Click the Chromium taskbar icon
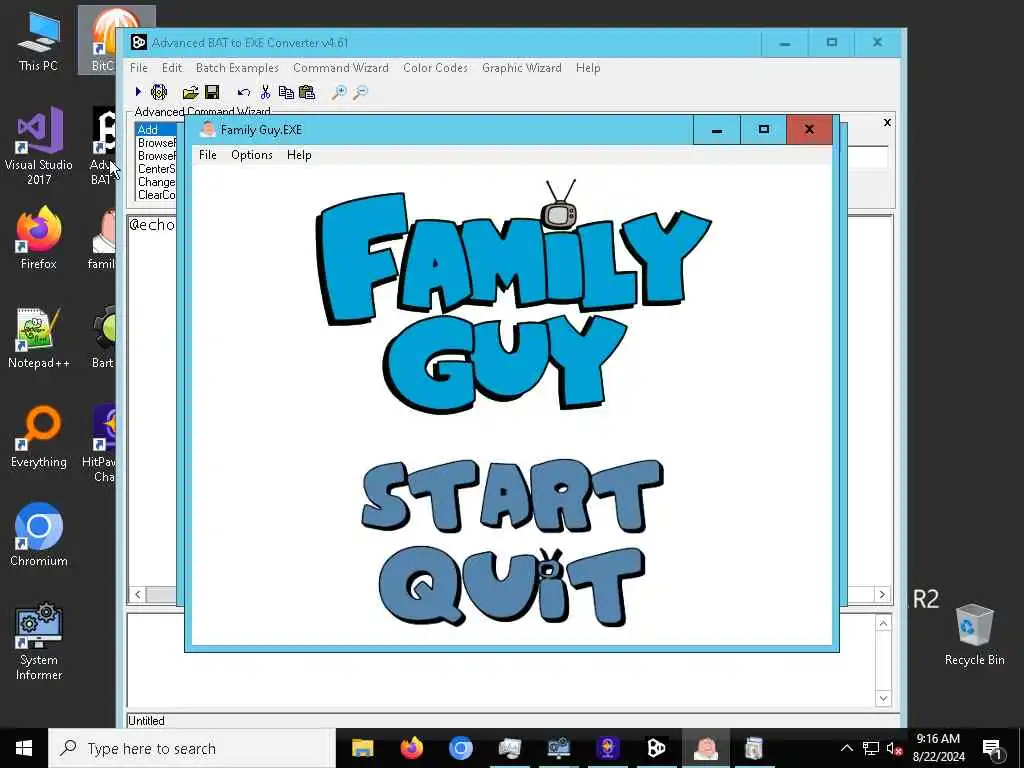The image size is (1024, 768). pyautogui.click(x=460, y=748)
